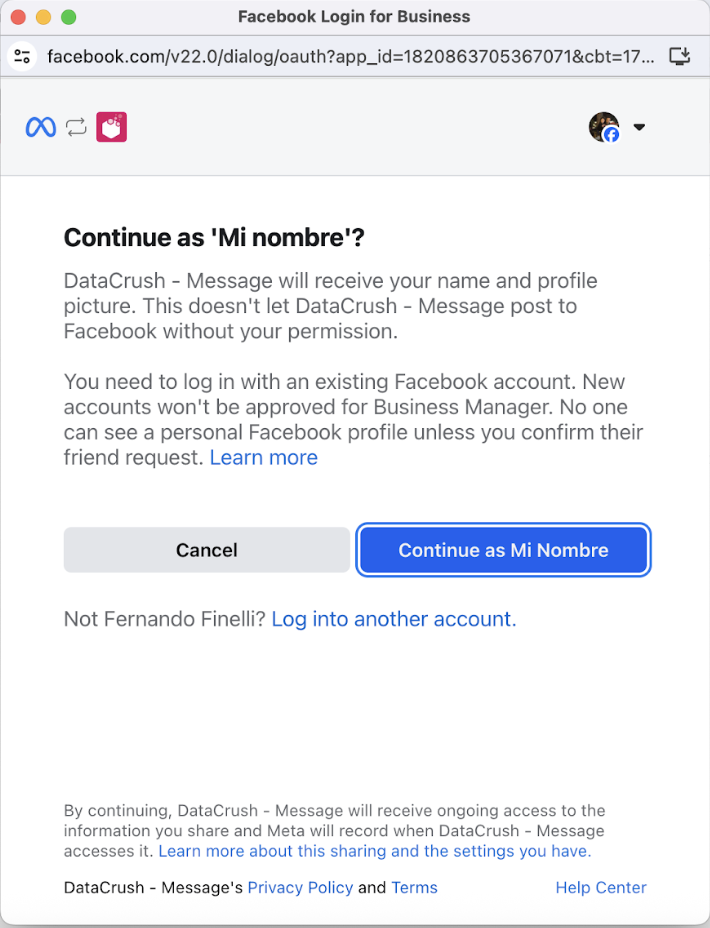Close the Facebook Login window
710x928 pixels.
coord(18,17)
